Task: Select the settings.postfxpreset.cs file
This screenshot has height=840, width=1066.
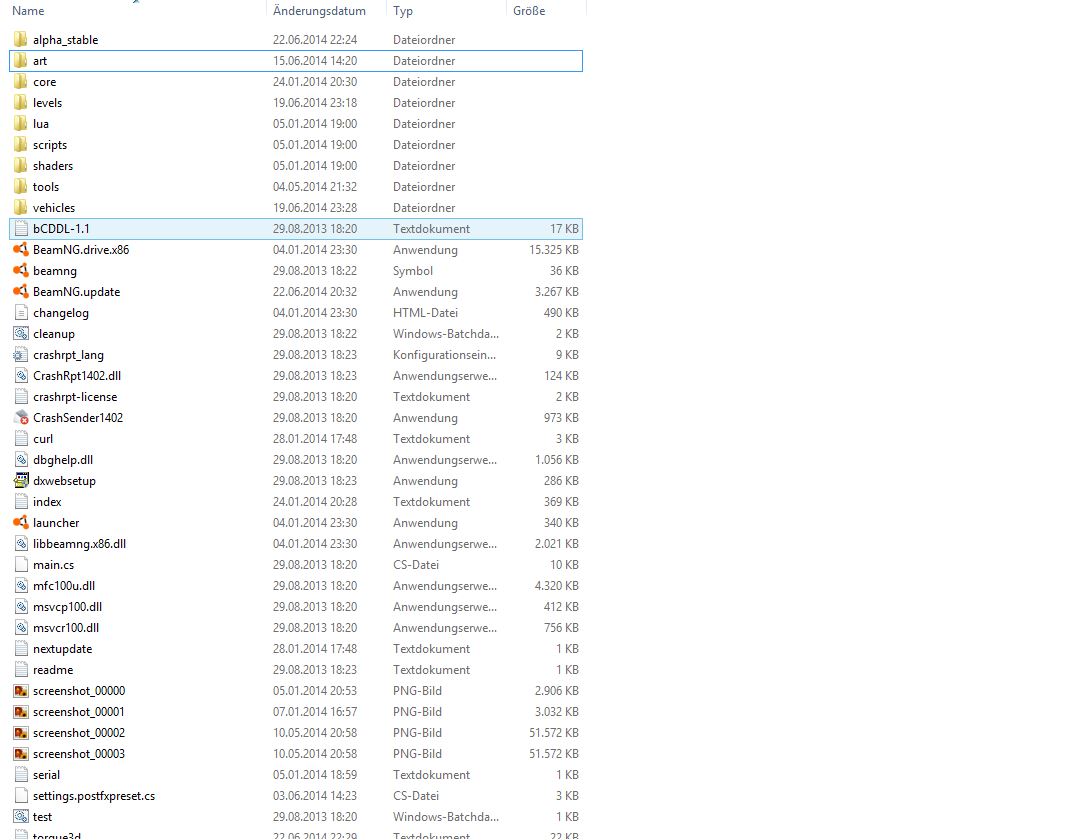Action: pyautogui.click(x=296, y=796)
